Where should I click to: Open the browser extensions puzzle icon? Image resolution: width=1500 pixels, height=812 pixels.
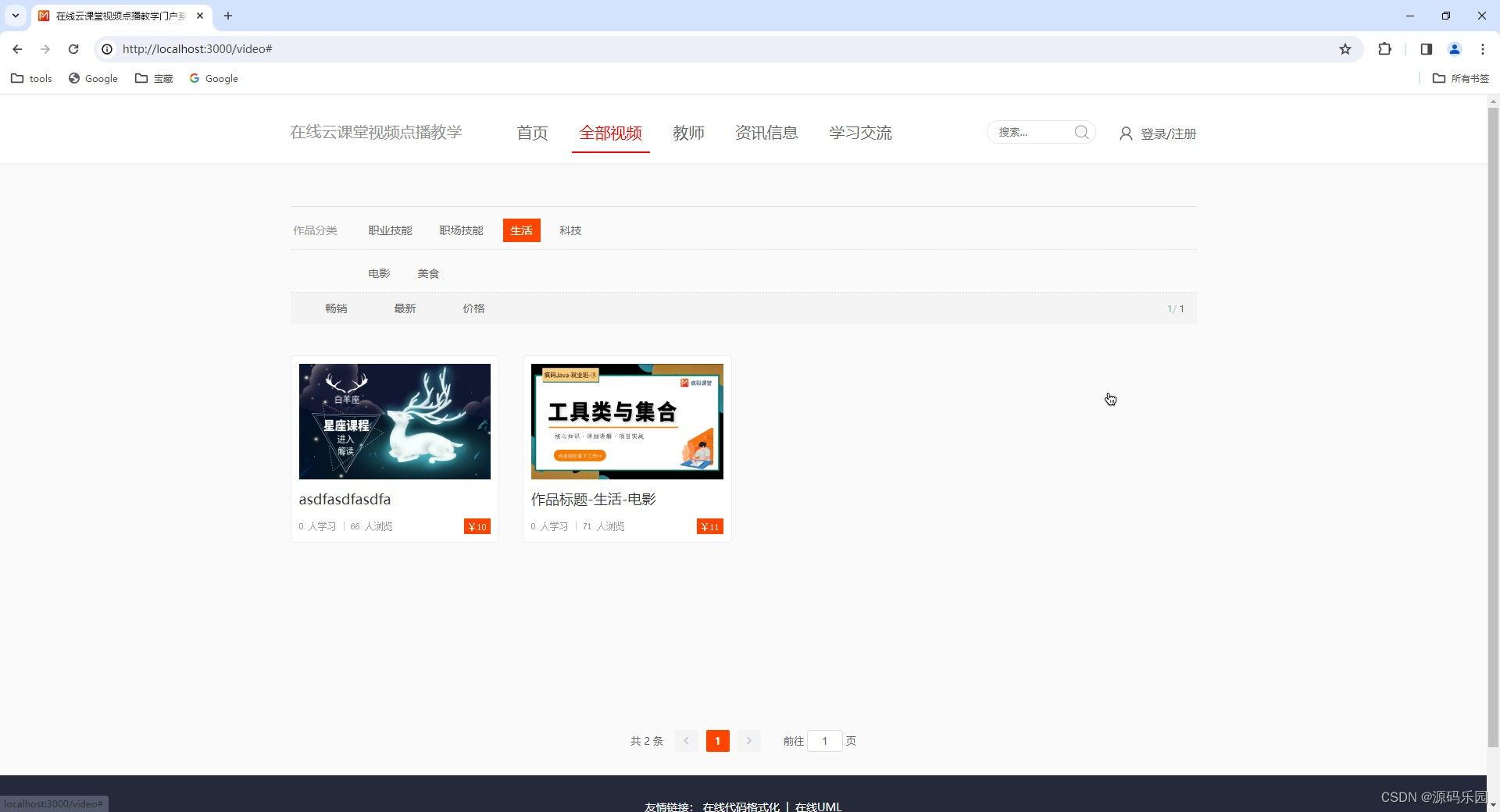coord(1385,48)
